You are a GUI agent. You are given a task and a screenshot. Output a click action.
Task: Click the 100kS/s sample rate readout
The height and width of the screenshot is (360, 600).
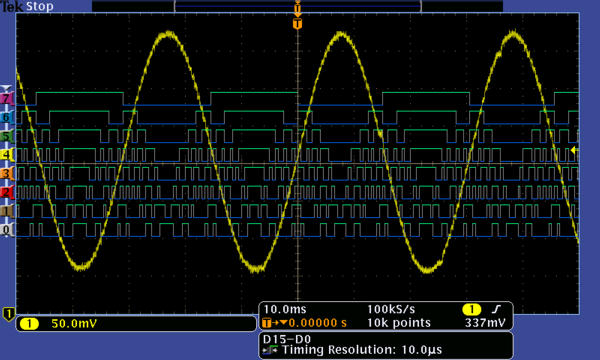[391, 309]
